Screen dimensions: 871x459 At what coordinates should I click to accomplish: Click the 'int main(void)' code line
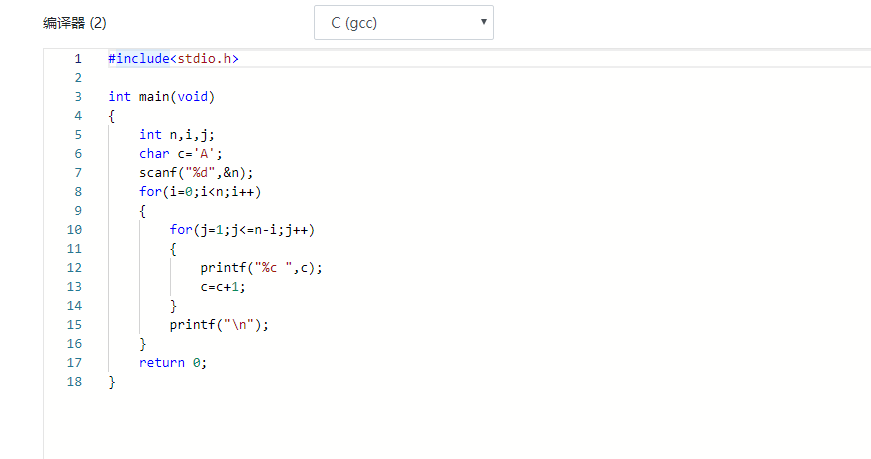162,97
